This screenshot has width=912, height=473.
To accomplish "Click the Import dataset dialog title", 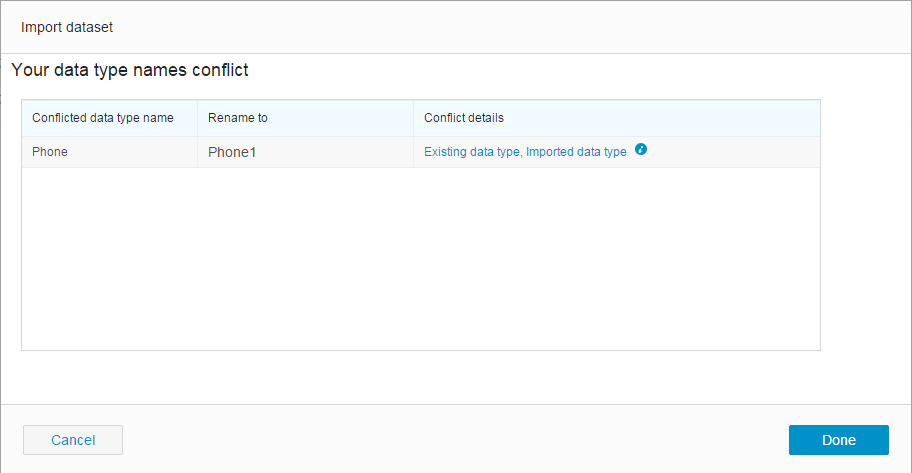I will (67, 27).
